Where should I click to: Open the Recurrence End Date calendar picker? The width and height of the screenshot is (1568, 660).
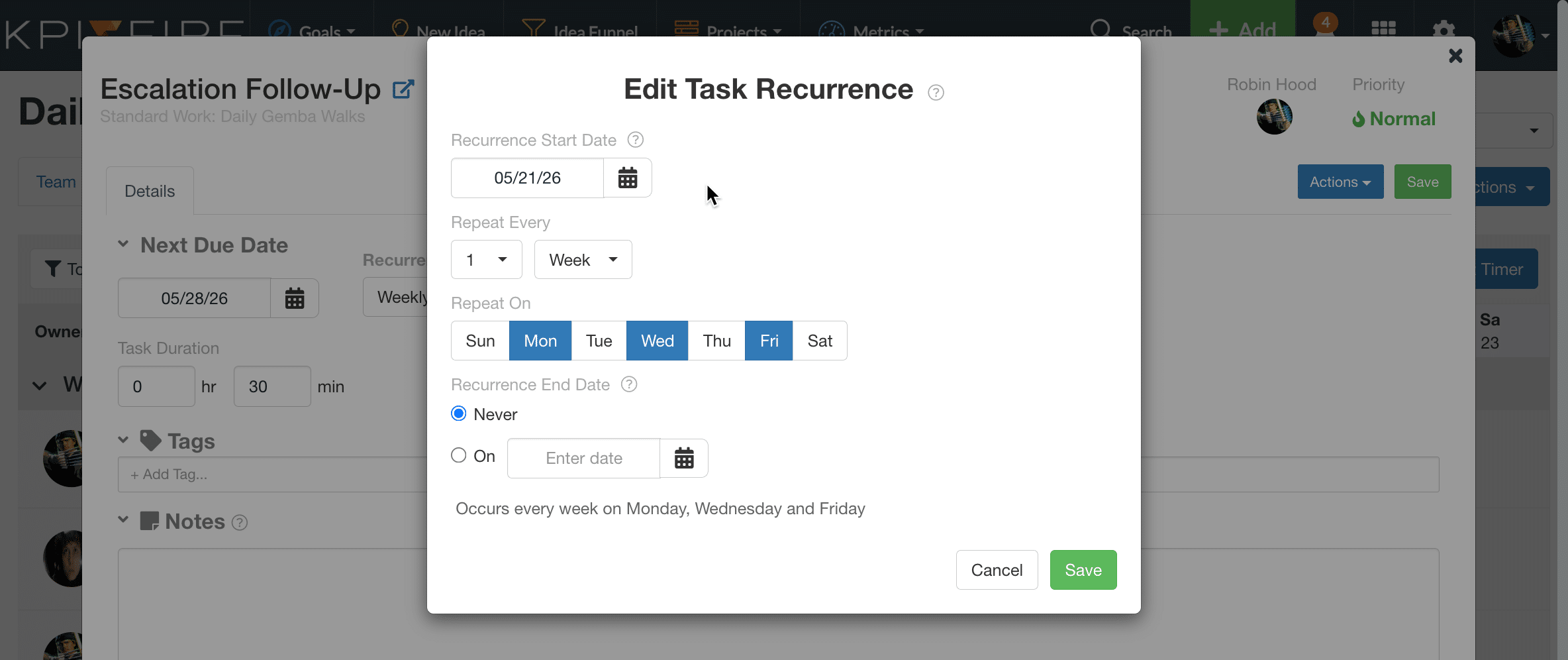(x=684, y=458)
